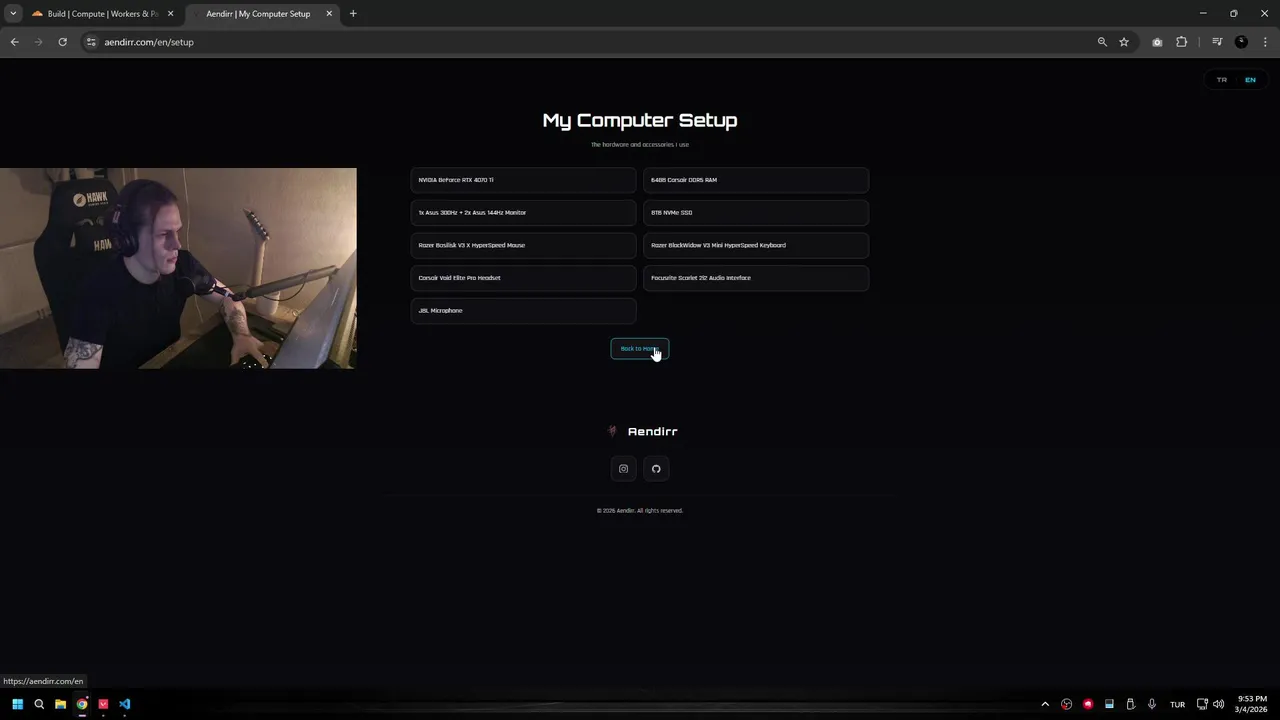Open the volume speaker tray icon

[1218, 704]
